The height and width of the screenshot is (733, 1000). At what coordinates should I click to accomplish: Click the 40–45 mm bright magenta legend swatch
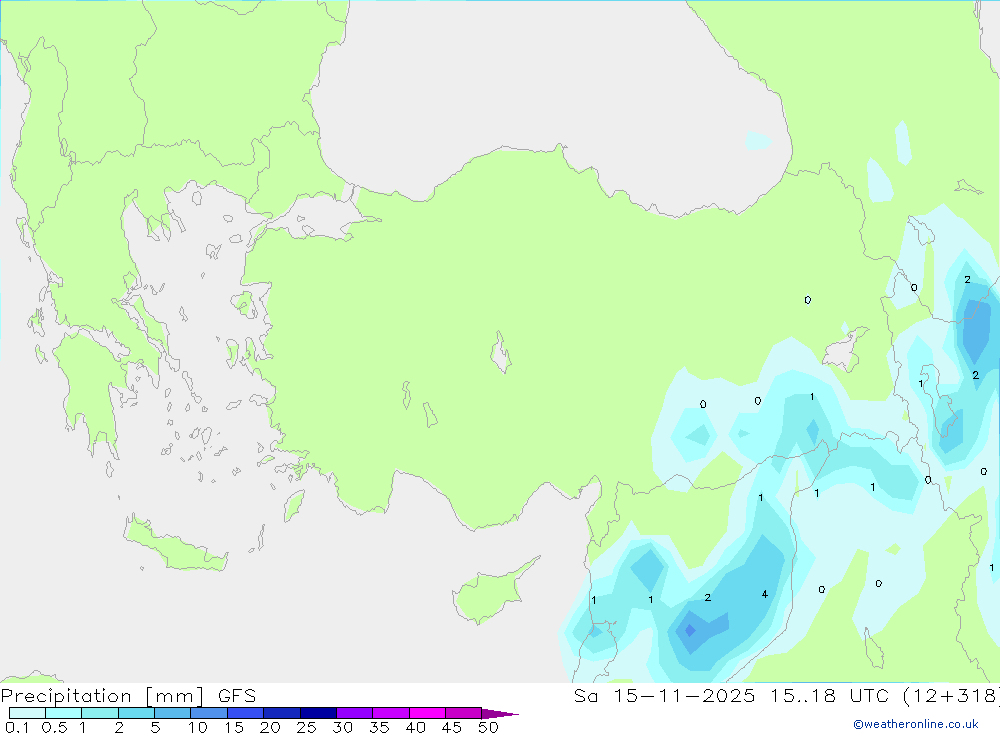(427, 713)
